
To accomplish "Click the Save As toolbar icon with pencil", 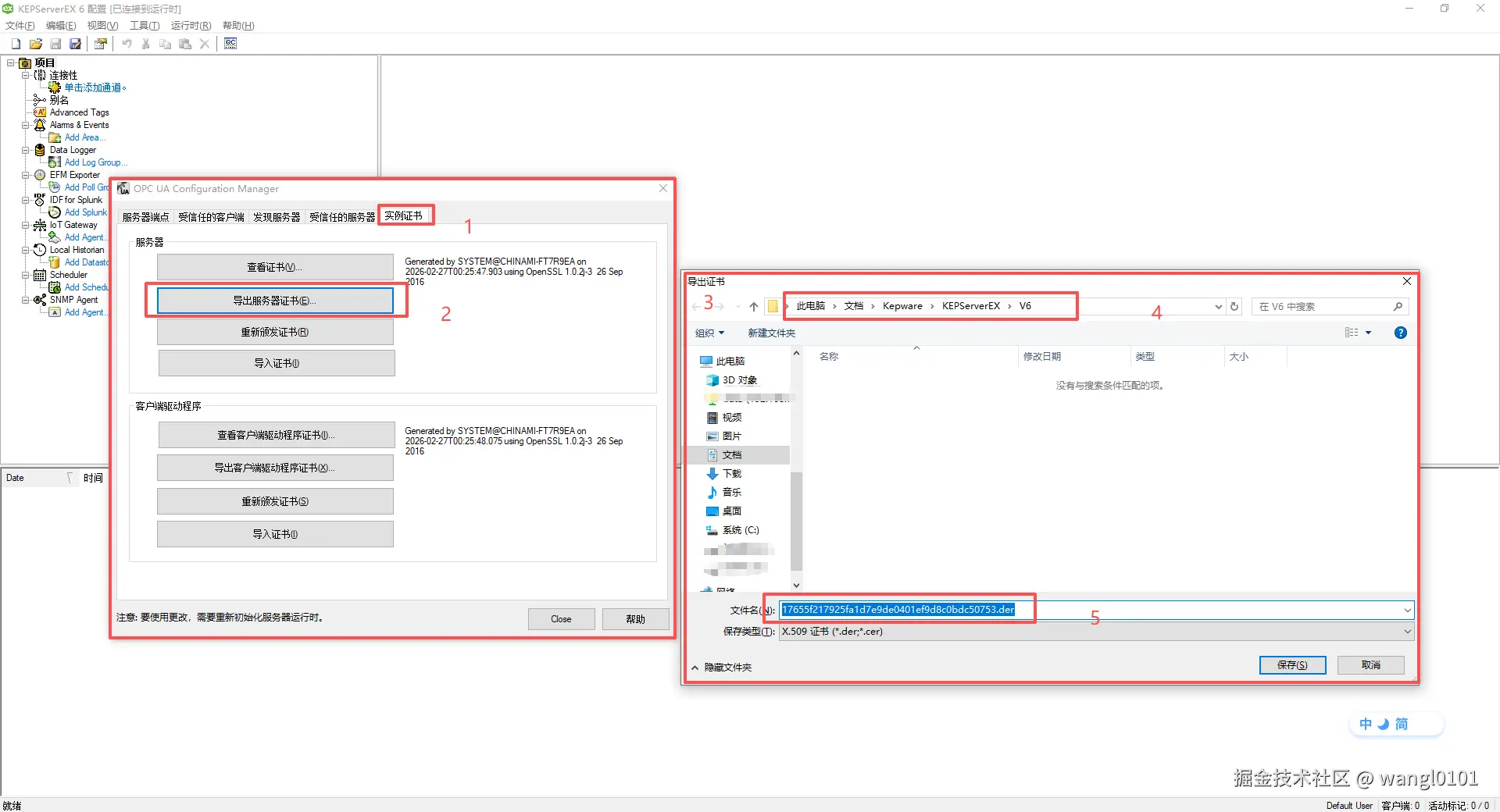I will coord(75,44).
